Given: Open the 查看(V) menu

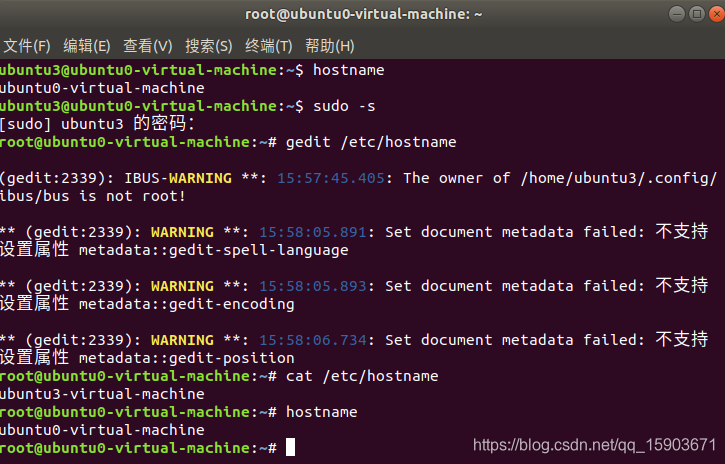Looking at the screenshot, I should coord(147,46).
